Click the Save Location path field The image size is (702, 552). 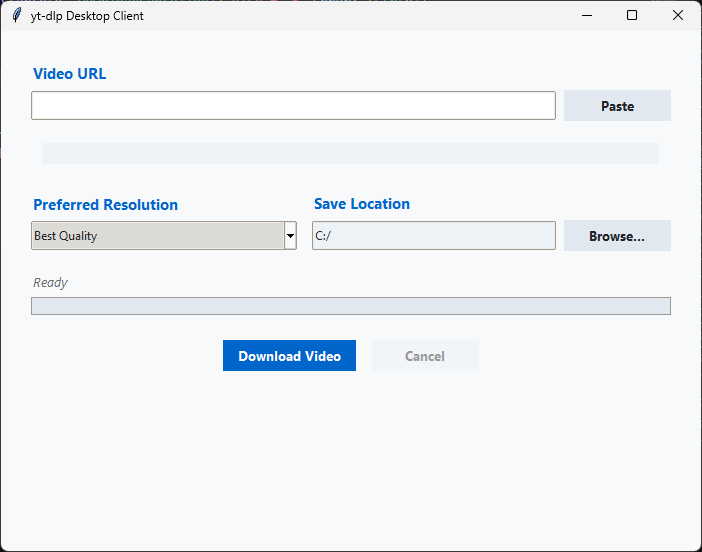tap(434, 235)
